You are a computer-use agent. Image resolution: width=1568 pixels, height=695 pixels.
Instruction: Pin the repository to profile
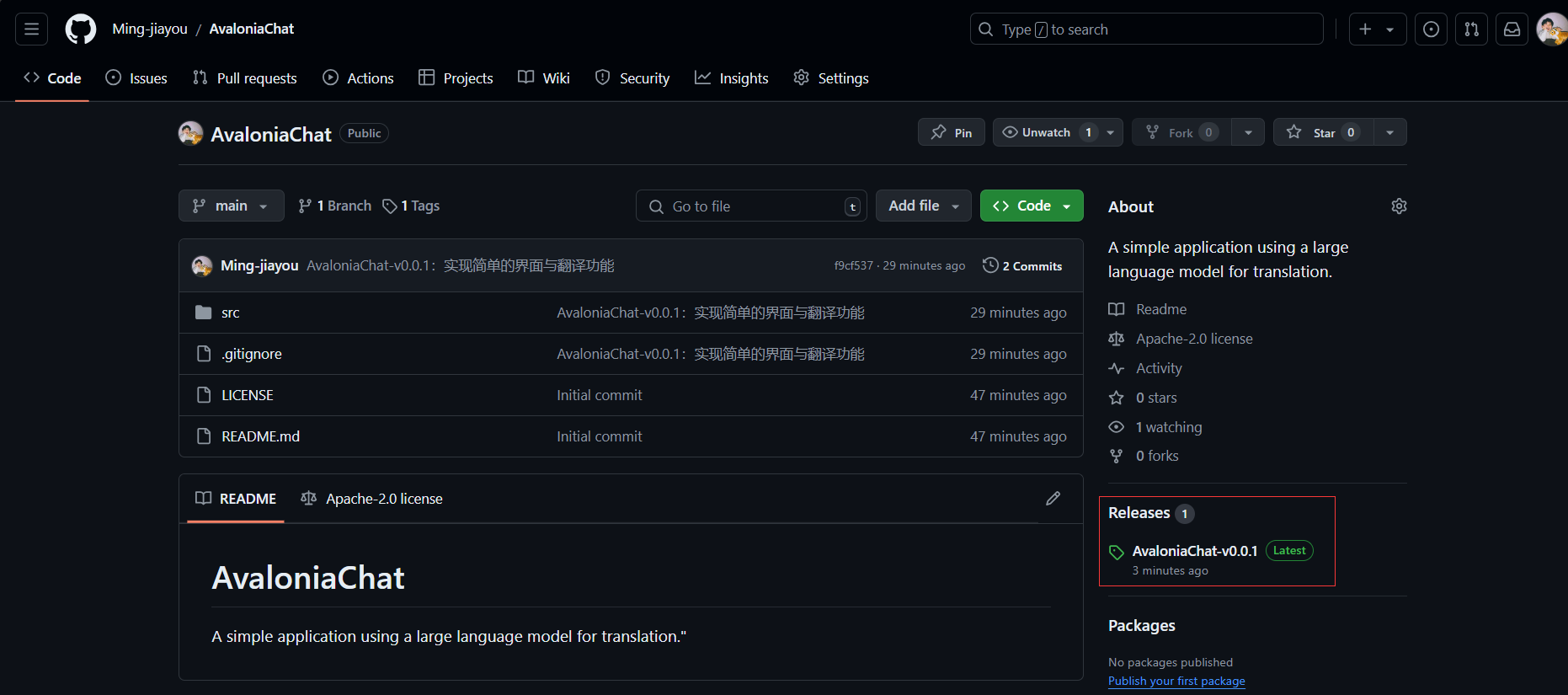click(x=951, y=132)
